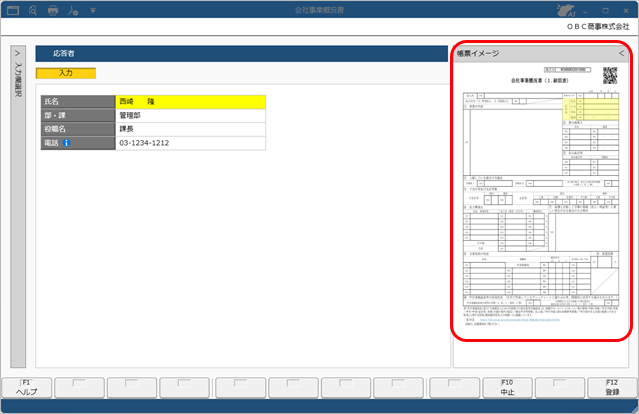Viewport: 639px width, 414px height.
Task: Click the F12 登録 button
Action: pyautogui.click(x=612, y=388)
